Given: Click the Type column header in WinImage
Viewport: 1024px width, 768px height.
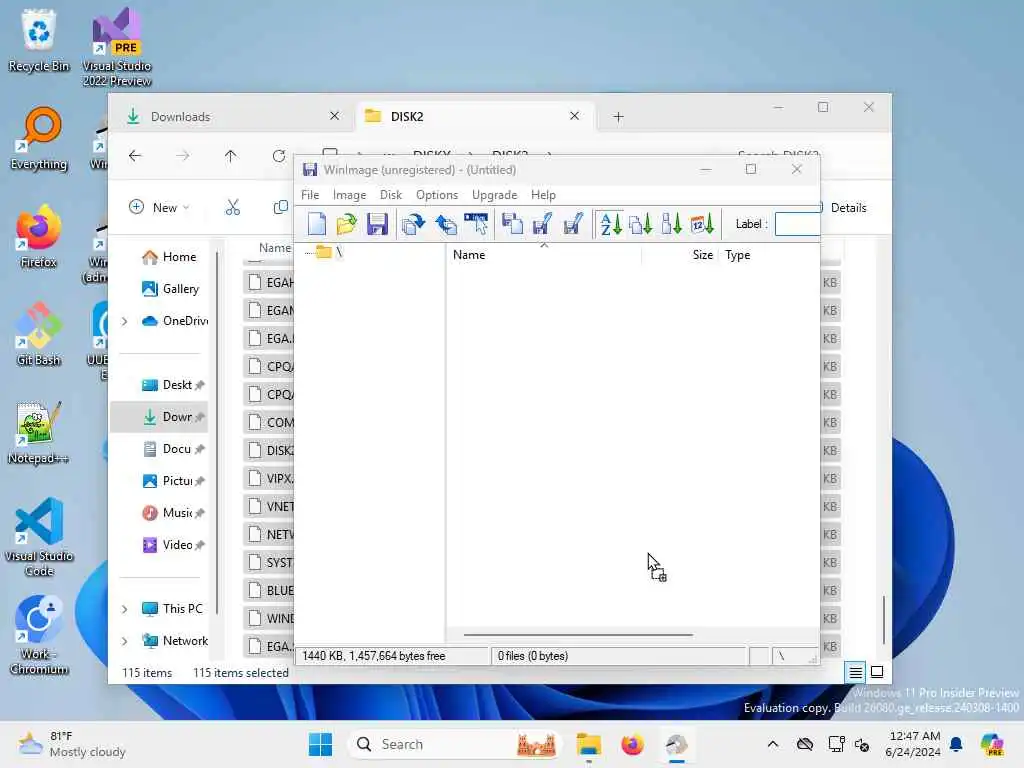Looking at the screenshot, I should click(737, 255).
